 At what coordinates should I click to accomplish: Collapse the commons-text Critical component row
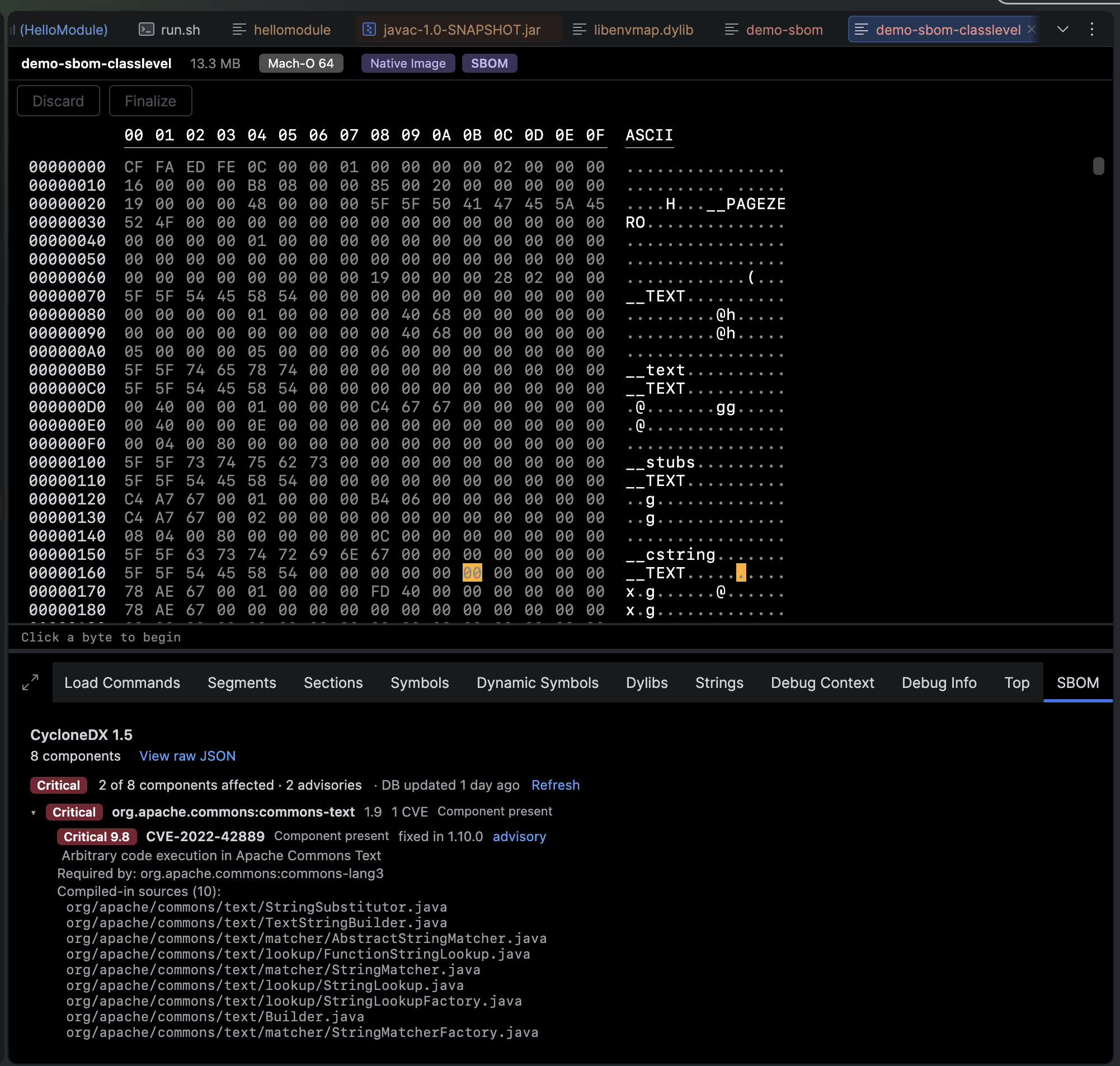(x=34, y=813)
